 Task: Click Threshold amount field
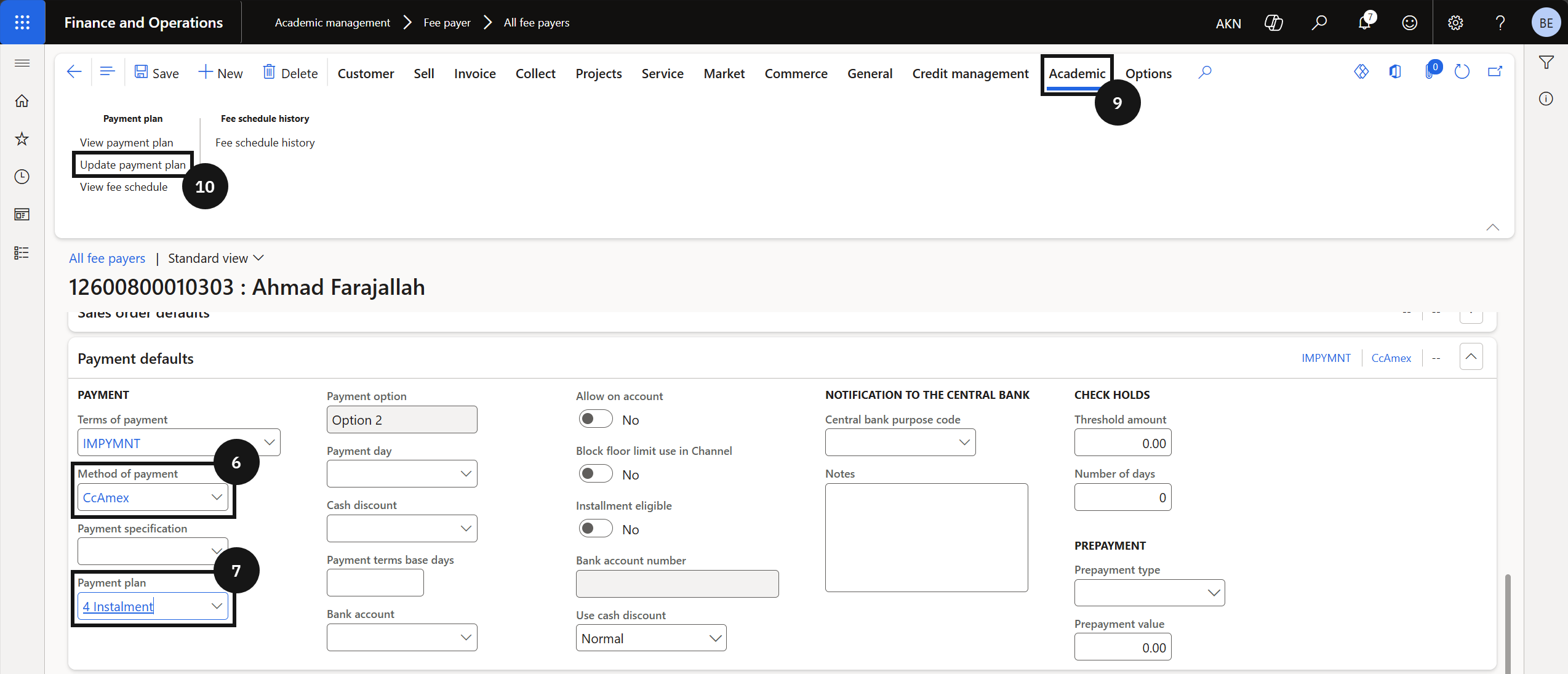[1122, 443]
